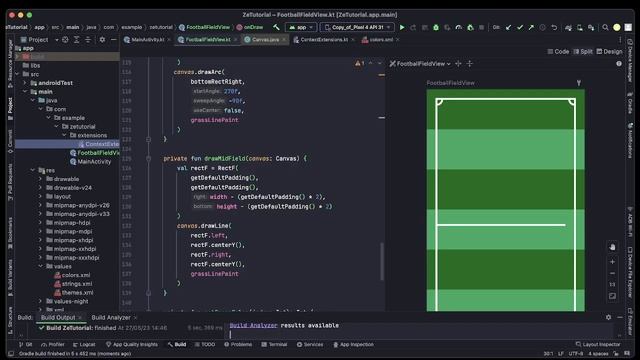Open the Logcat tool window button
The image size is (640, 360).
click(x=84, y=344)
